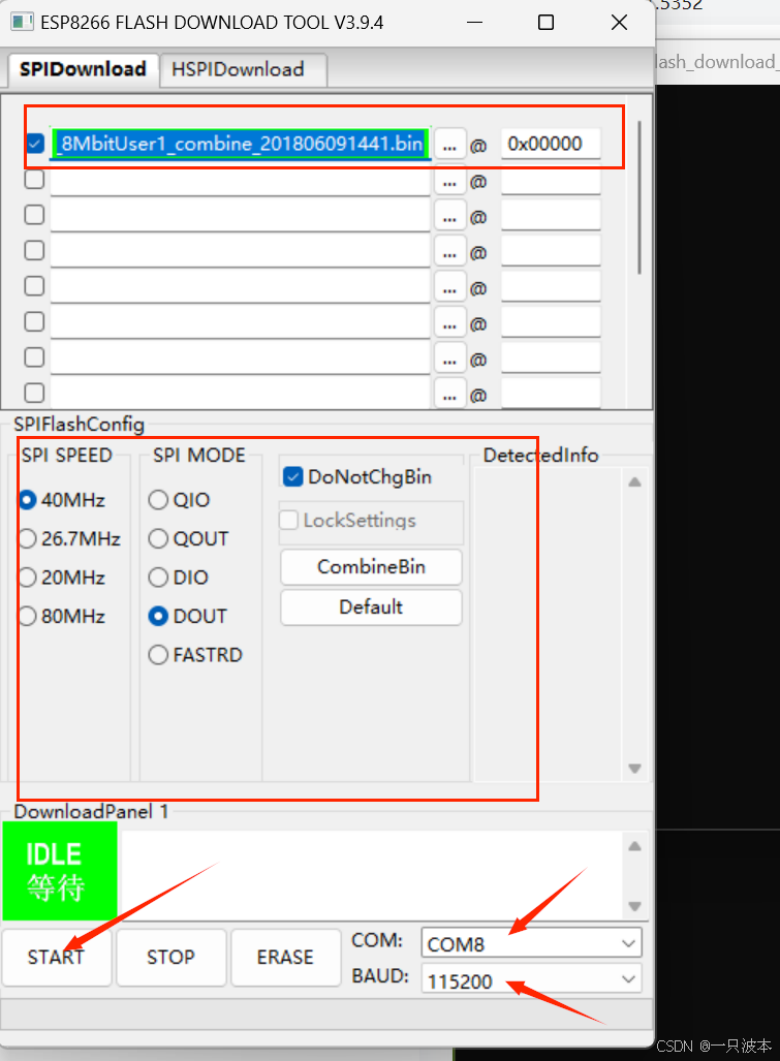Image resolution: width=780 pixels, height=1061 pixels.
Task: Open the BAUD rate dropdown
Action: coord(532,980)
